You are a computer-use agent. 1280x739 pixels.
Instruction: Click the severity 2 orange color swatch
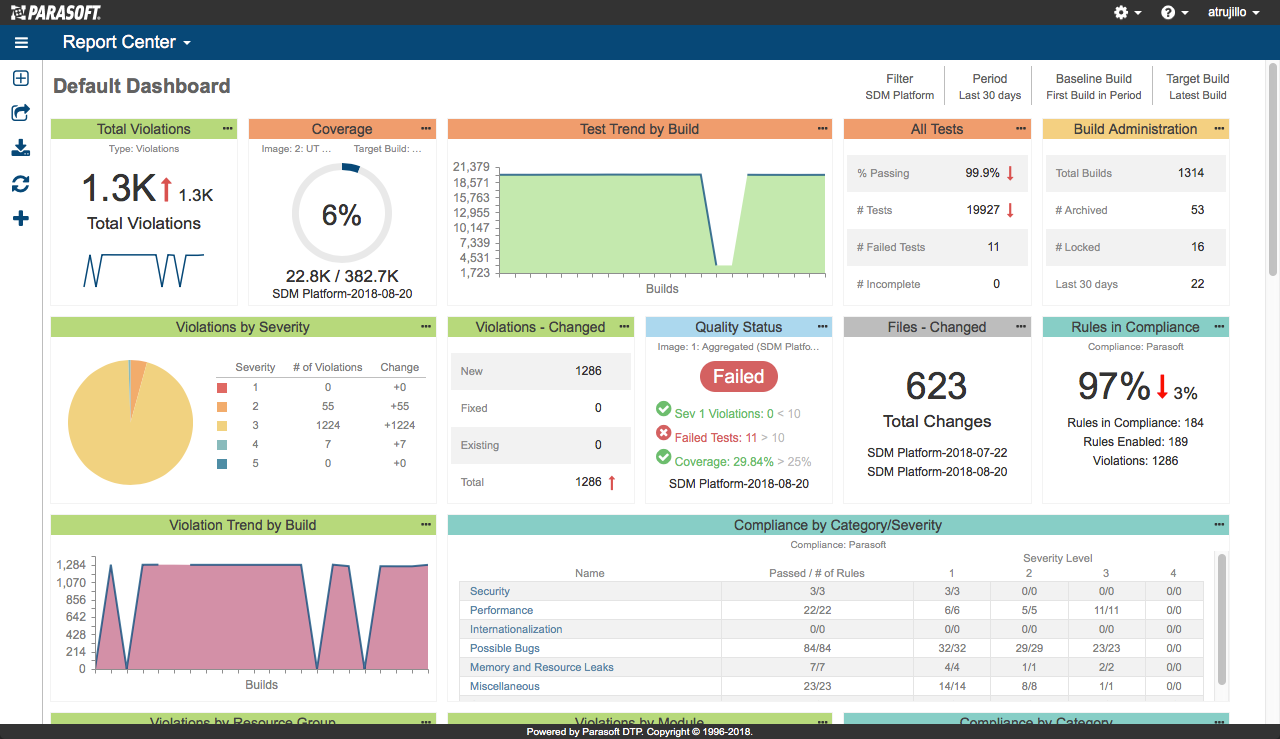(x=222, y=406)
